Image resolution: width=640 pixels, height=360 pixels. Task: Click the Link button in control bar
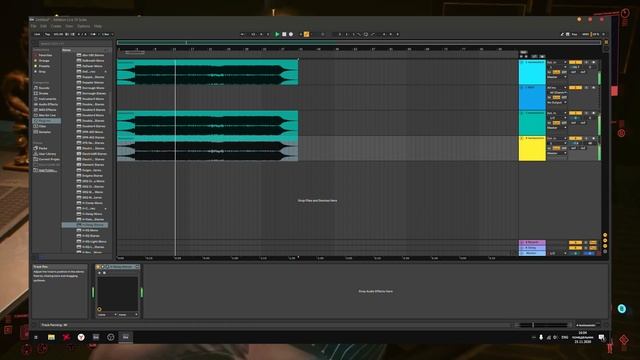[37, 34]
